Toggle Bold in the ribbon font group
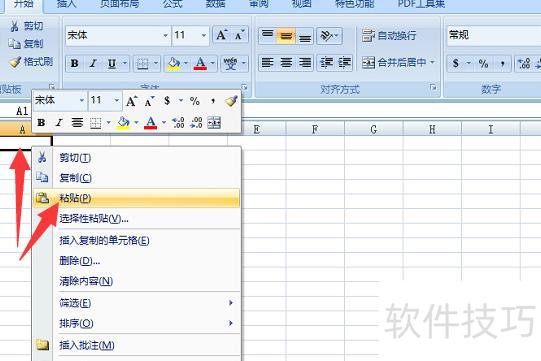Viewport: 541px width, 361px height. click(75, 64)
